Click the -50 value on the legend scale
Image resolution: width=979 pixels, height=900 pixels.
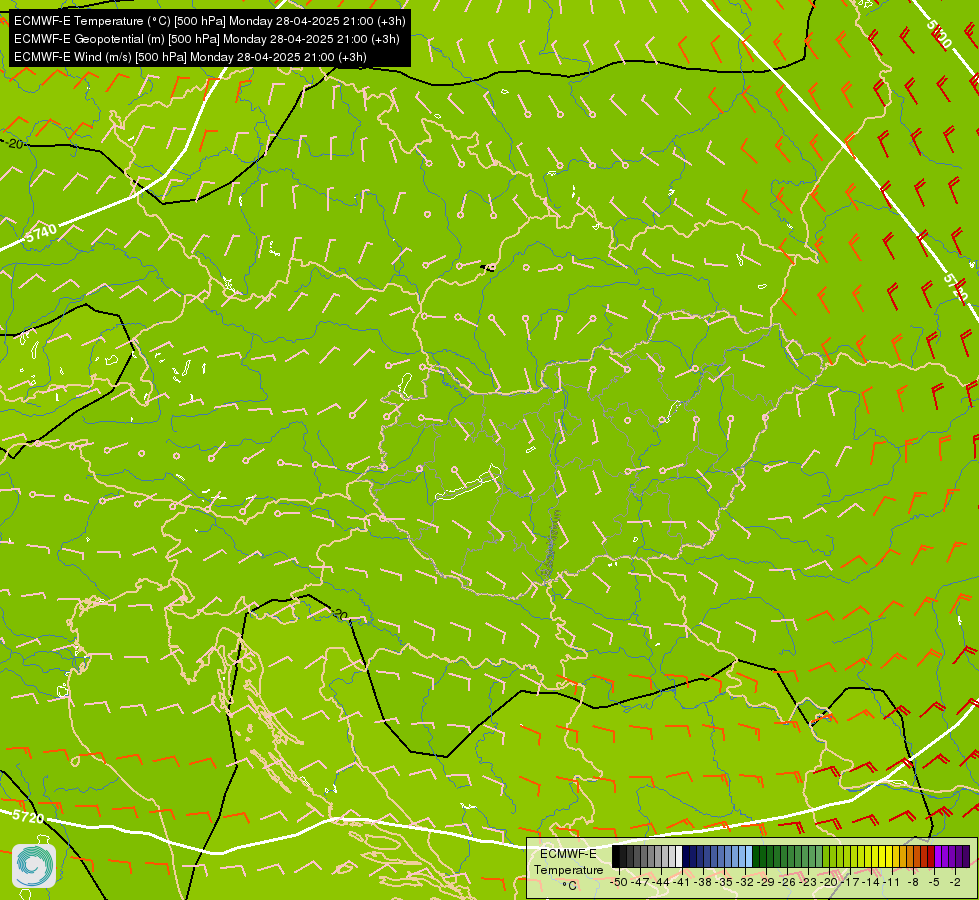pyautogui.click(x=619, y=882)
